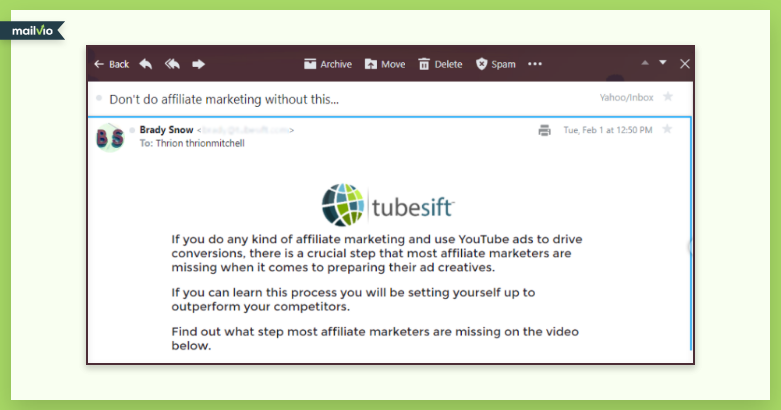781x410 pixels.
Task: Go to previous message with up triangle
Action: click(645, 63)
